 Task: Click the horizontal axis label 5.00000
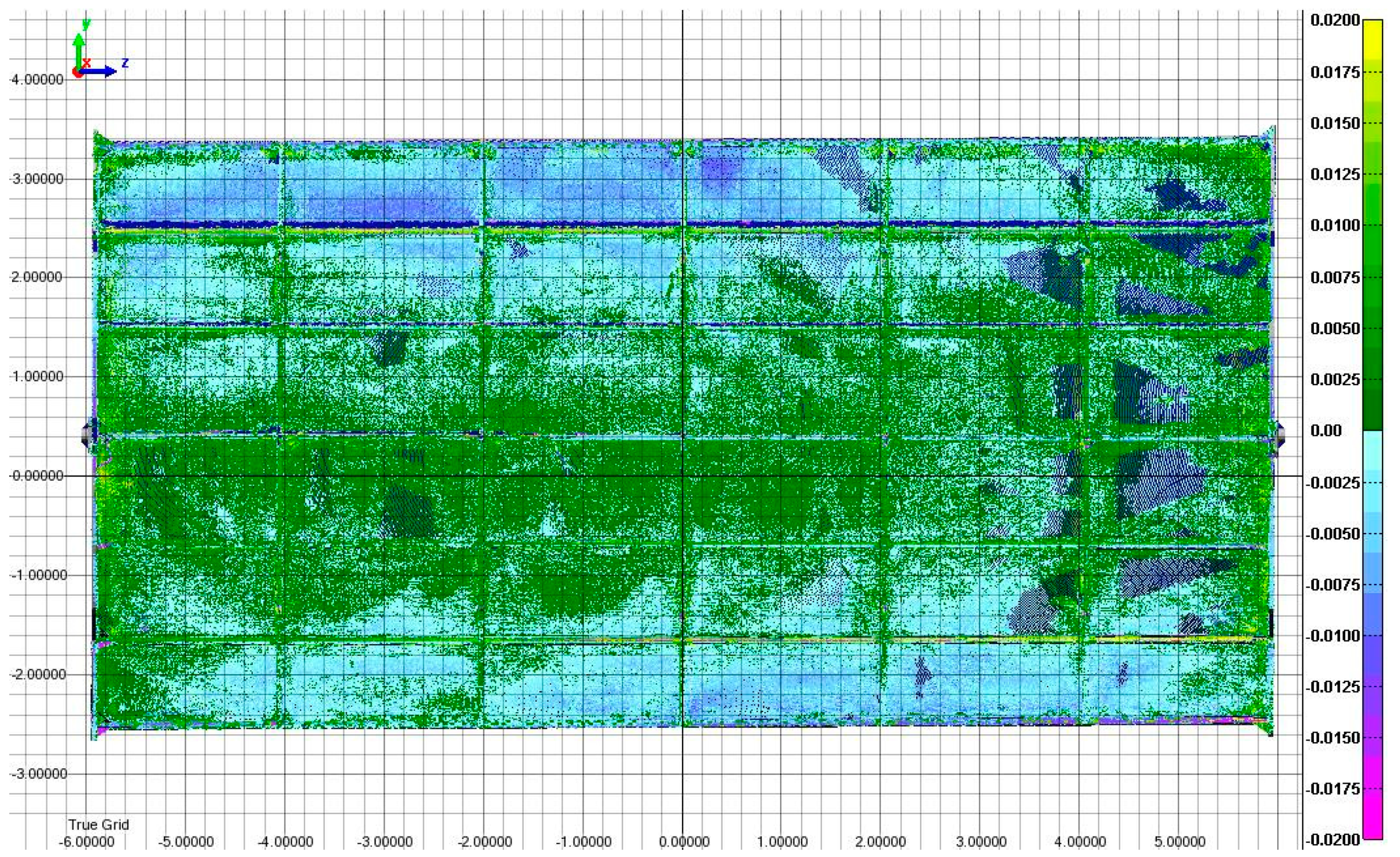point(1180,842)
